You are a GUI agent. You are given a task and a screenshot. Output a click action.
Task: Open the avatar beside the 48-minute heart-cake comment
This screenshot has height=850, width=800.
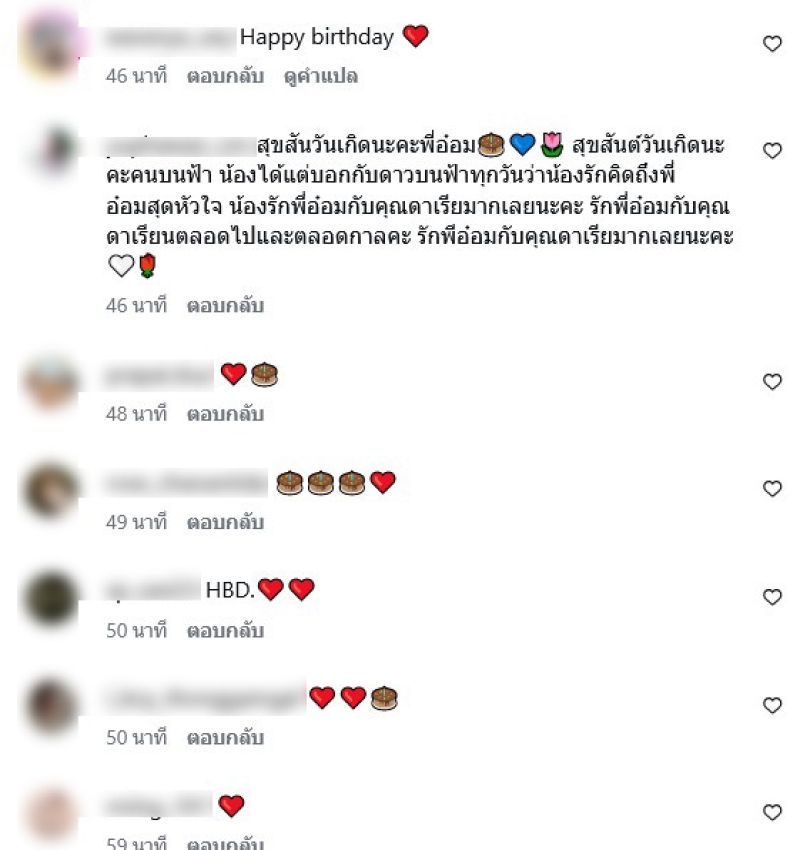pos(51,382)
